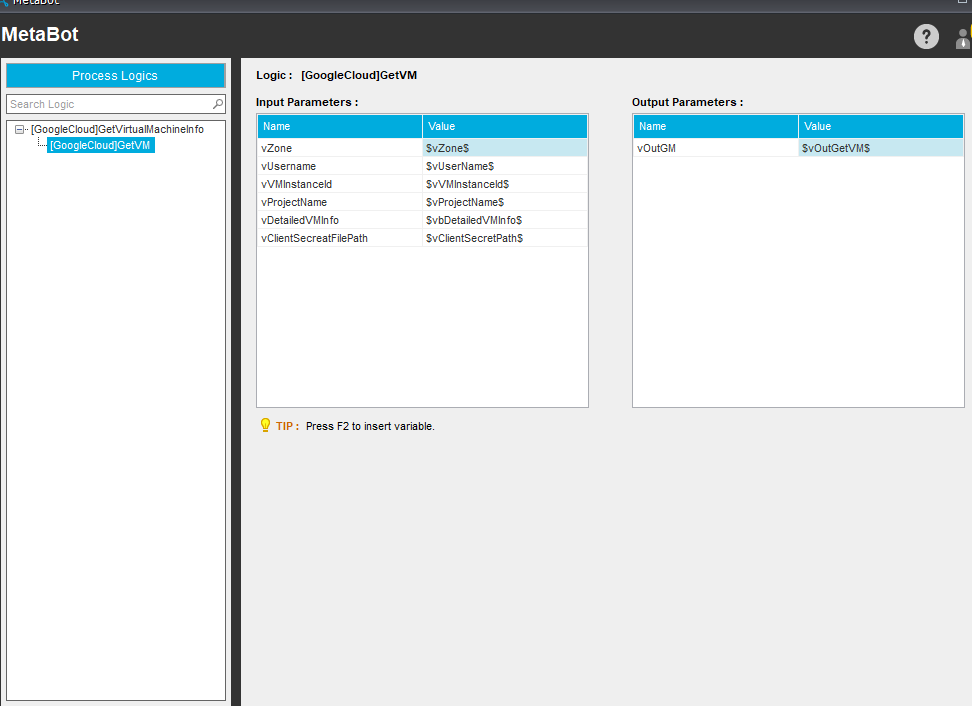
Task: Click the tip text Press F2 to insert variable
Action: coord(370,426)
